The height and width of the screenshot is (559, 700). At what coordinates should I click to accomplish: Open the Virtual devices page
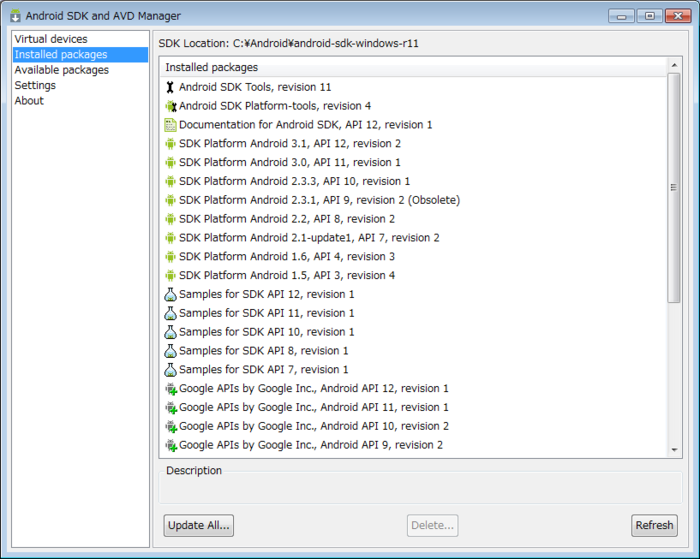click(80, 39)
